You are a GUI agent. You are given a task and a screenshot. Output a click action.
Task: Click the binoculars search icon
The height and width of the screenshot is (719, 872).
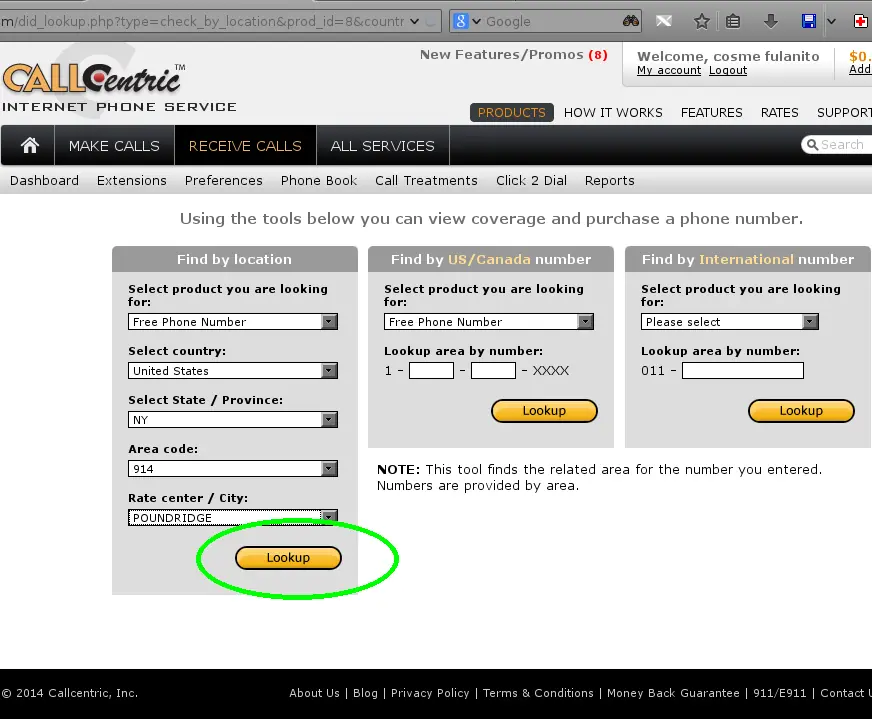pos(631,21)
